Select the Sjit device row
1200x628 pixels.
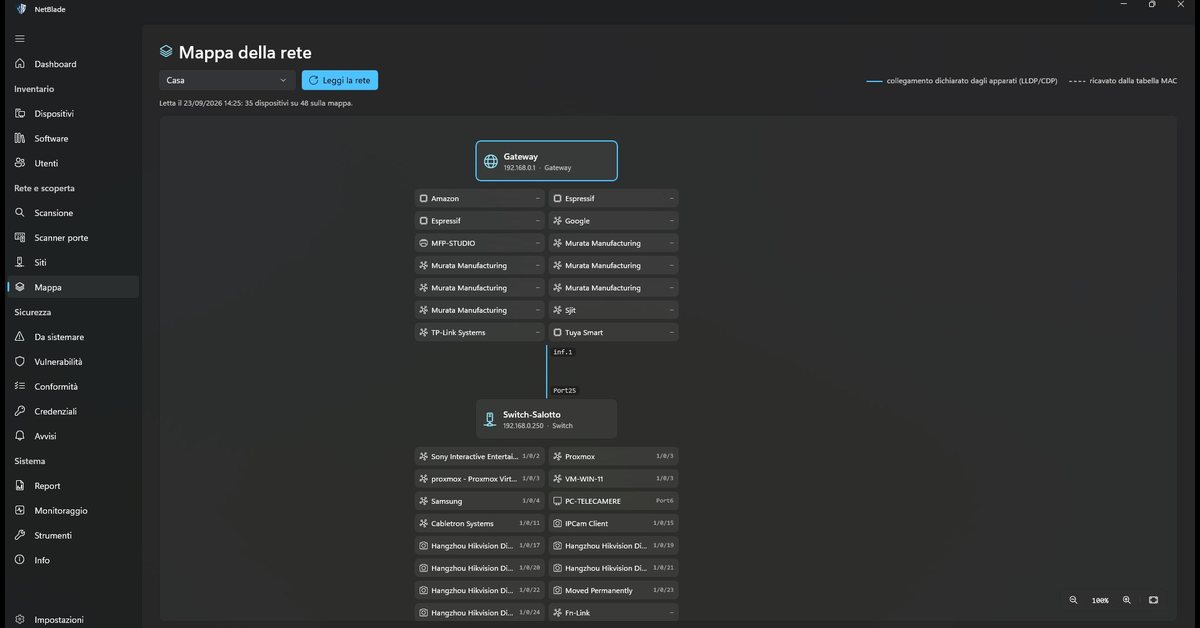tap(614, 310)
